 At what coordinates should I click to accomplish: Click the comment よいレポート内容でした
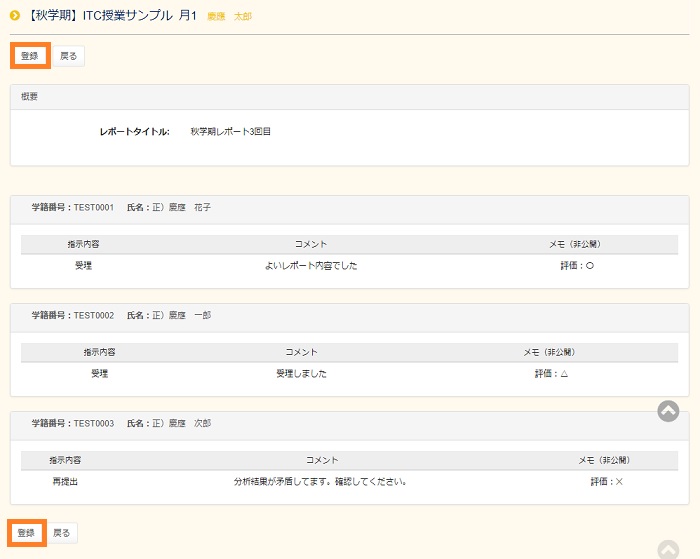tap(311, 266)
